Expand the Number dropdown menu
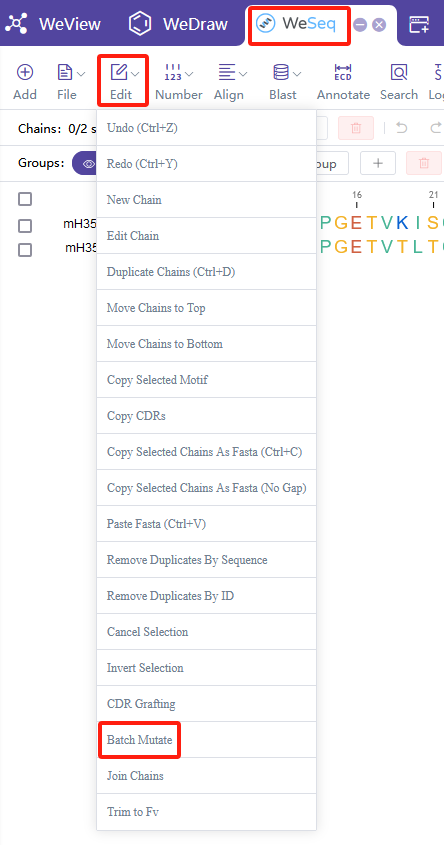Image resolution: width=444 pixels, height=845 pixels. (x=179, y=72)
